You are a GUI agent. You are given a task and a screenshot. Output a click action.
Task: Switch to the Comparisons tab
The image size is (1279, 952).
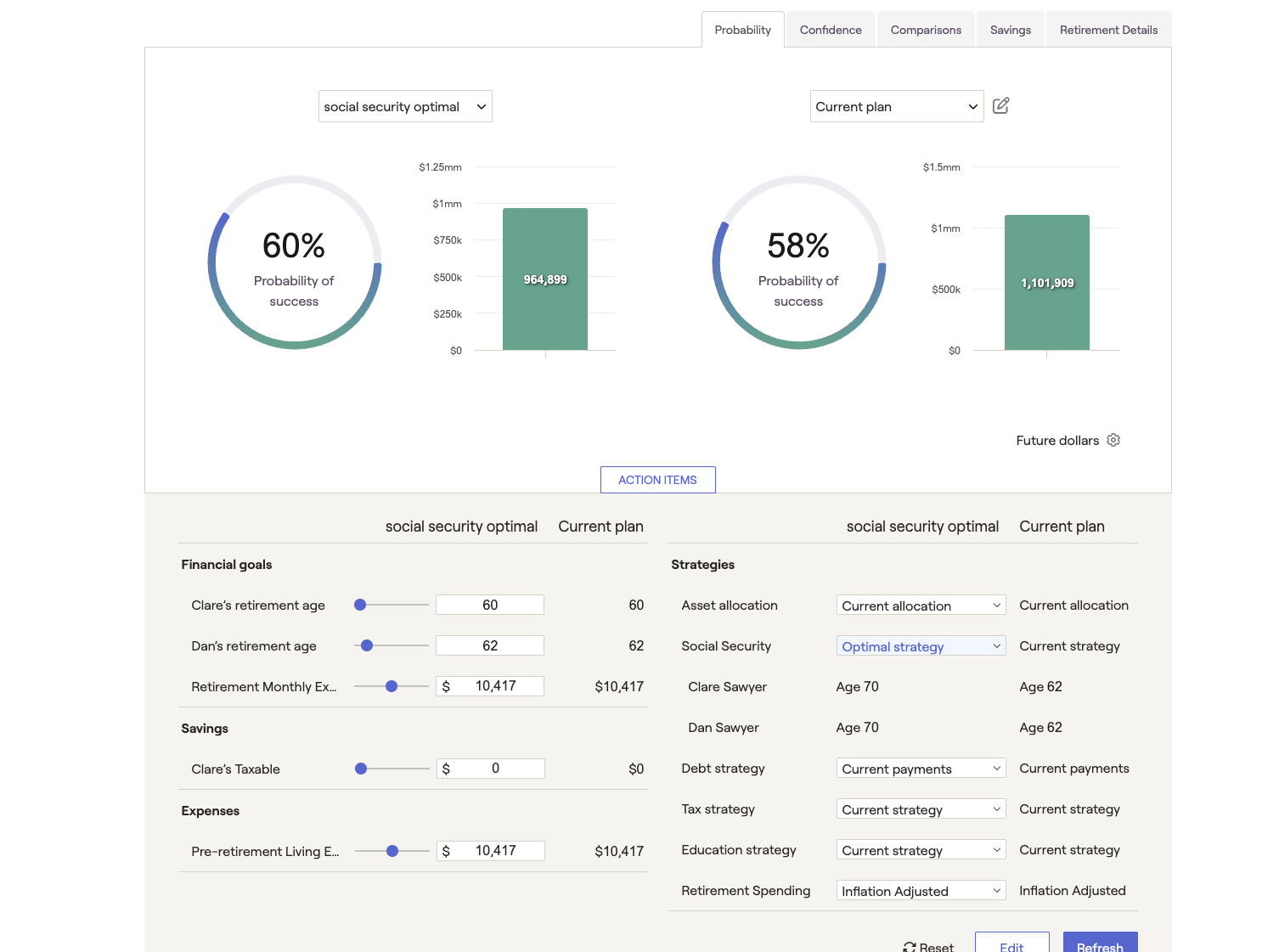pos(927,30)
